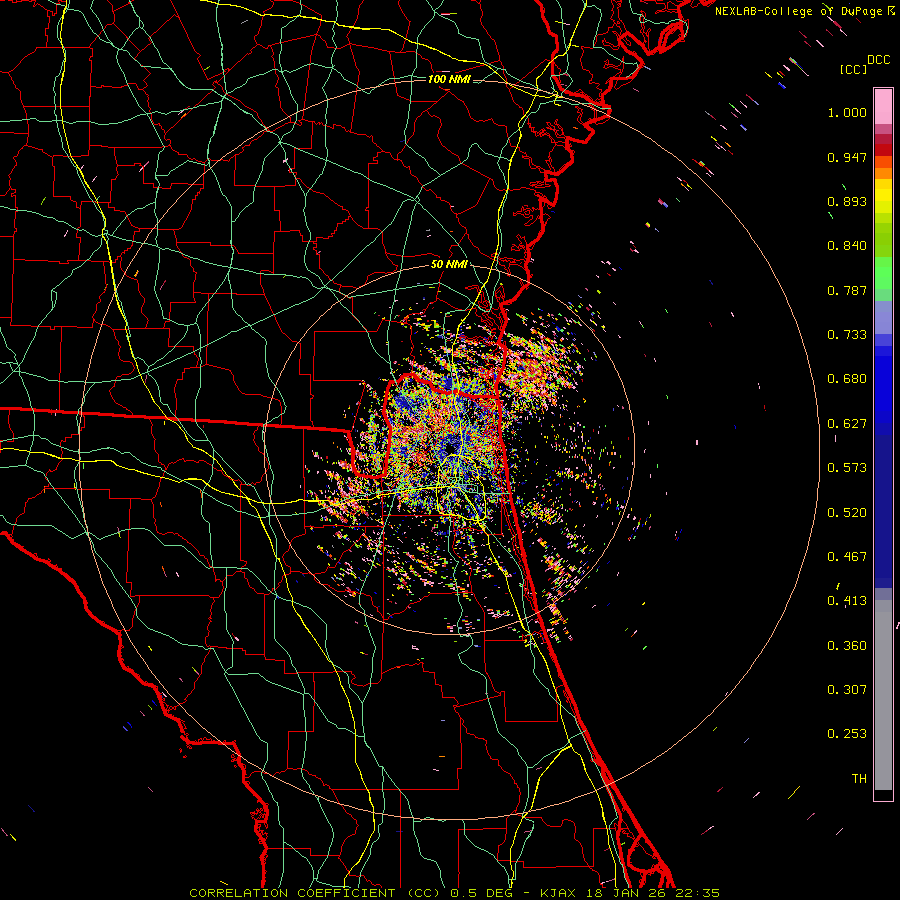The width and height of the screenshot is (900, 900).
Task: Click the 50 NMI range ring label
Action: (449, 265)
